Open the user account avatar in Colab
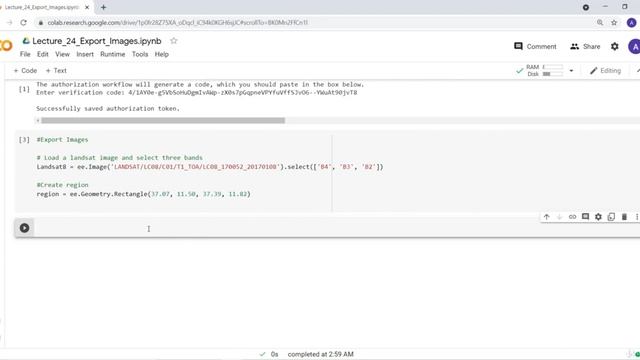This screenshot has height=360, width=640. click(634, 47)
